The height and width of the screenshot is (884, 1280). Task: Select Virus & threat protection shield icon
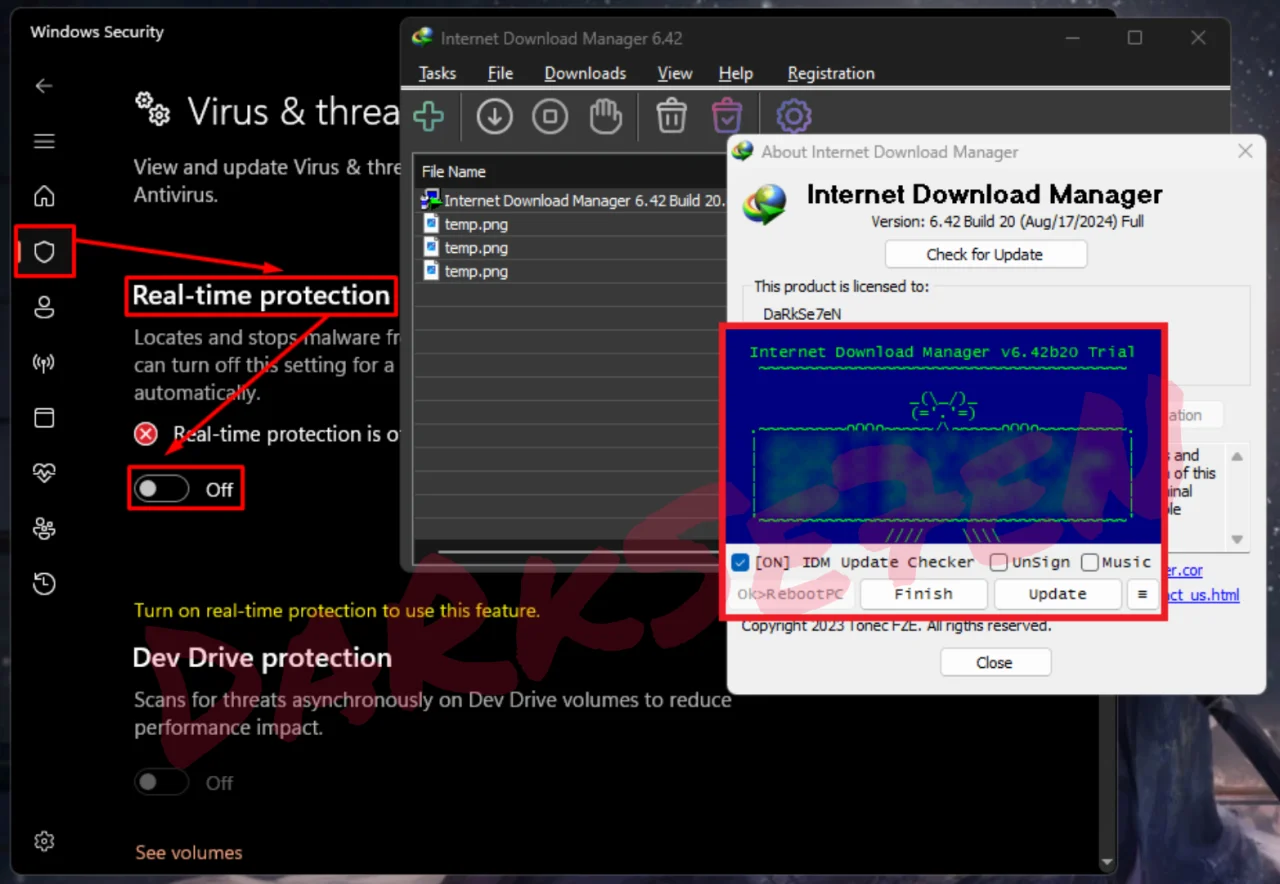(44, 252)
